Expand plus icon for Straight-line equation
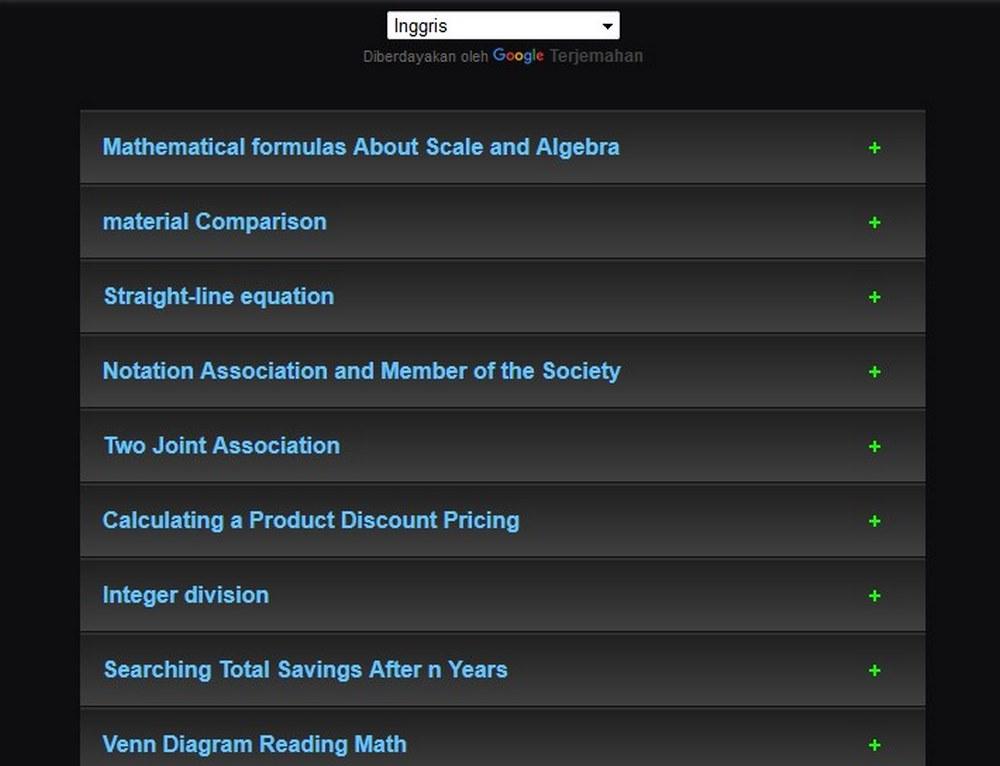 [874, 297]
